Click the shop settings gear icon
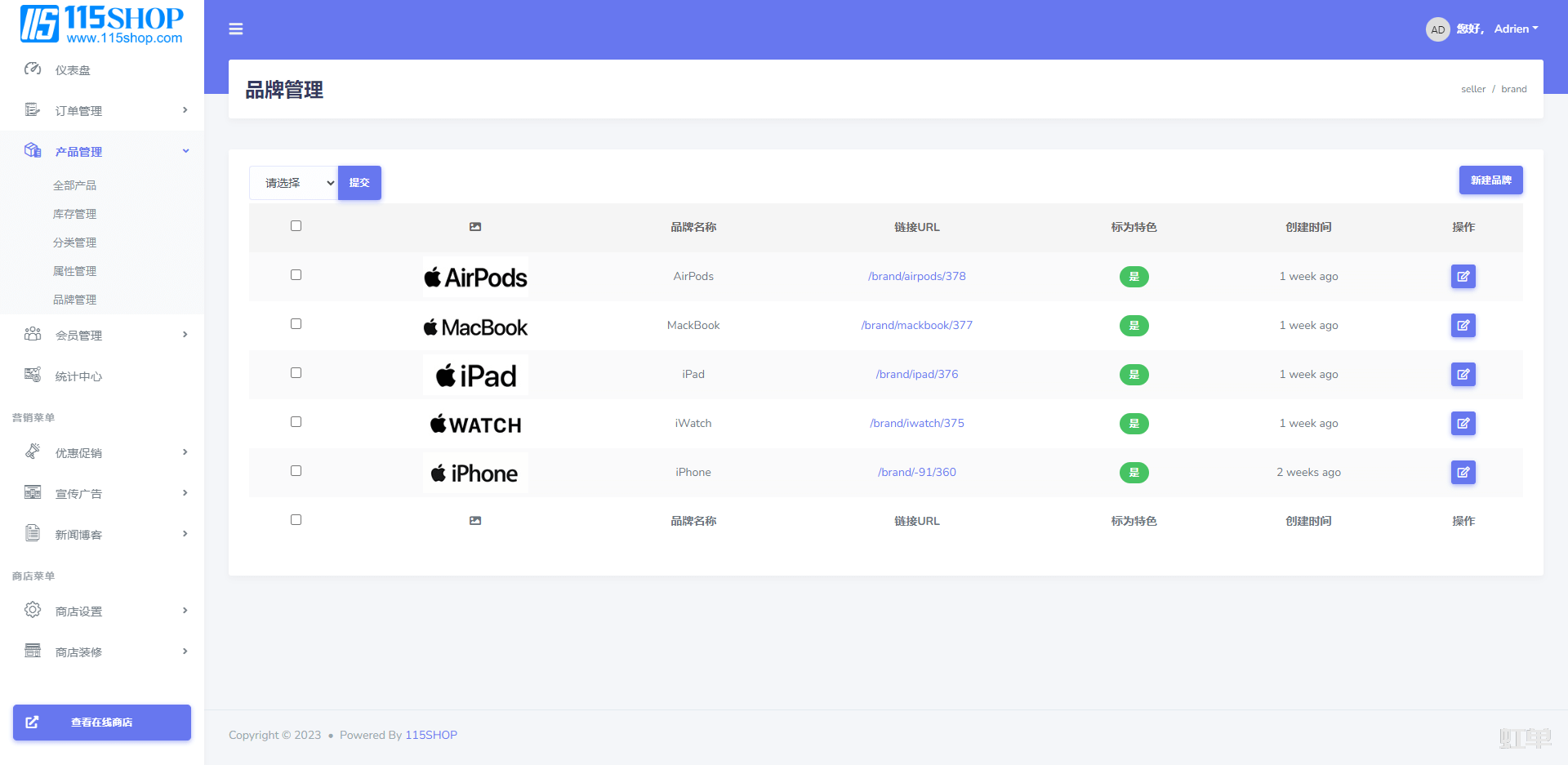Viewport: 1568px width, 765px height. click(33, 610)
